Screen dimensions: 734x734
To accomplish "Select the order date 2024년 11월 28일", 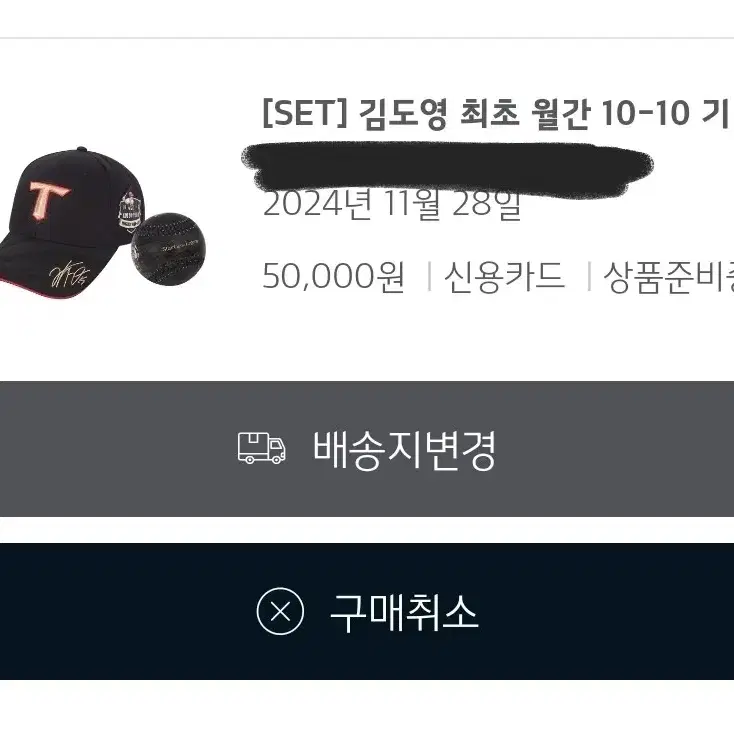I will point(392,205).
